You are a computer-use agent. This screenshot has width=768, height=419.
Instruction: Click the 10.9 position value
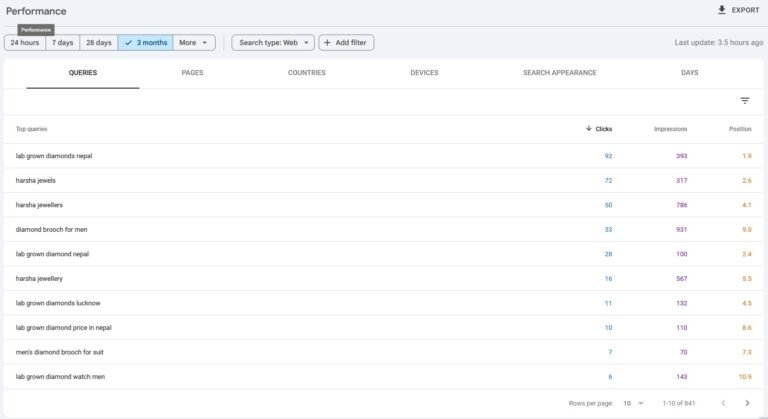(745, 376)
